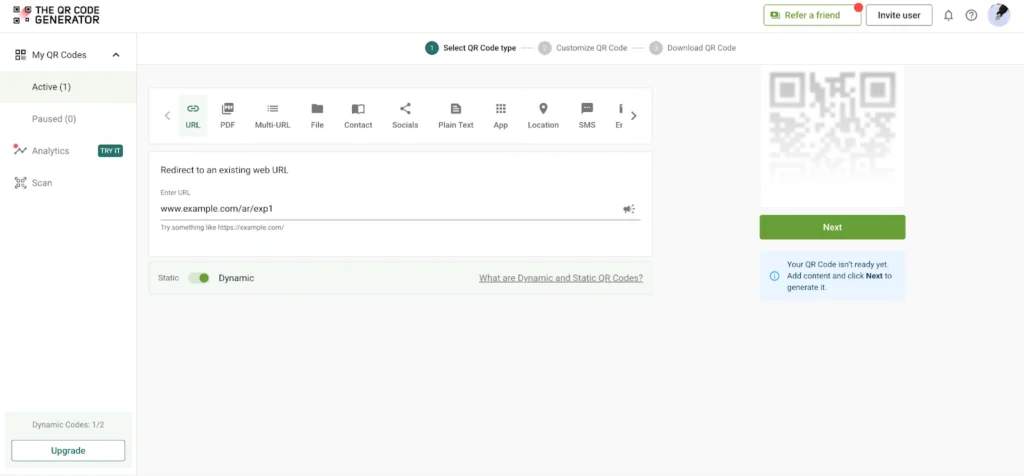Open Paused (0) QR codes list
The width and height of the screenshot is (1024, 476).
click(x=68, y=119)
